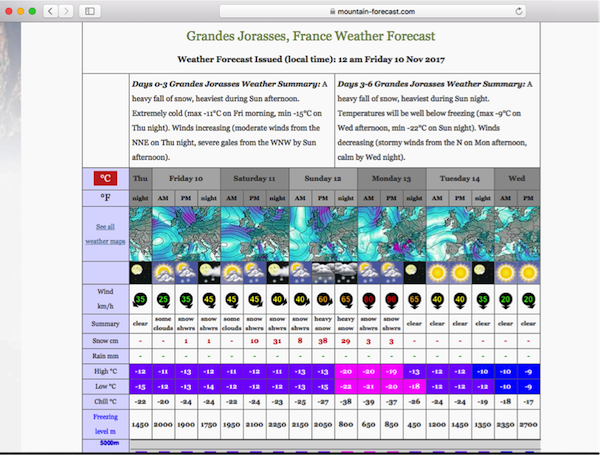Select the red °C units button
The width and height of the screenshot is (600, 455).
click(106, 178)
